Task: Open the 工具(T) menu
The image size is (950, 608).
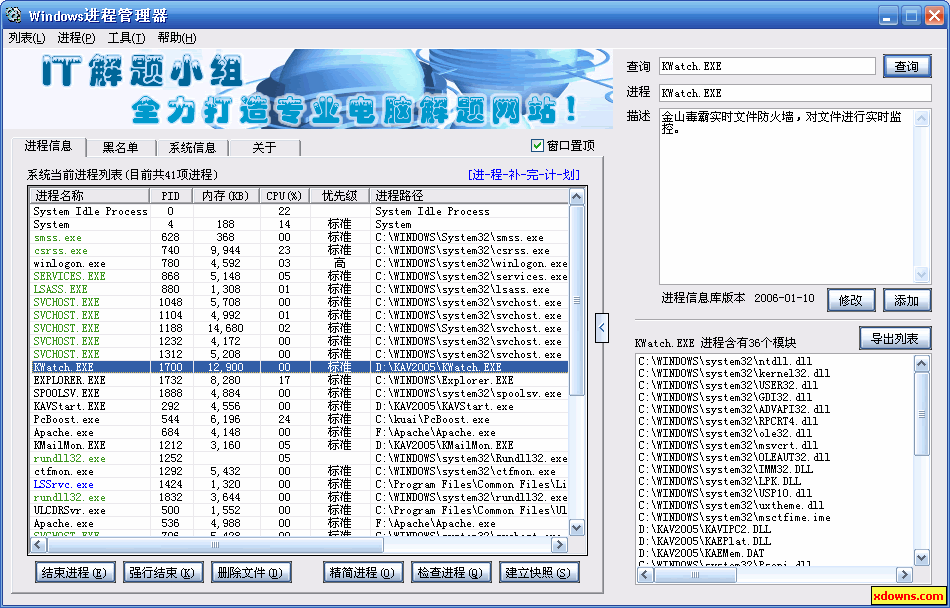Action: 126,38
